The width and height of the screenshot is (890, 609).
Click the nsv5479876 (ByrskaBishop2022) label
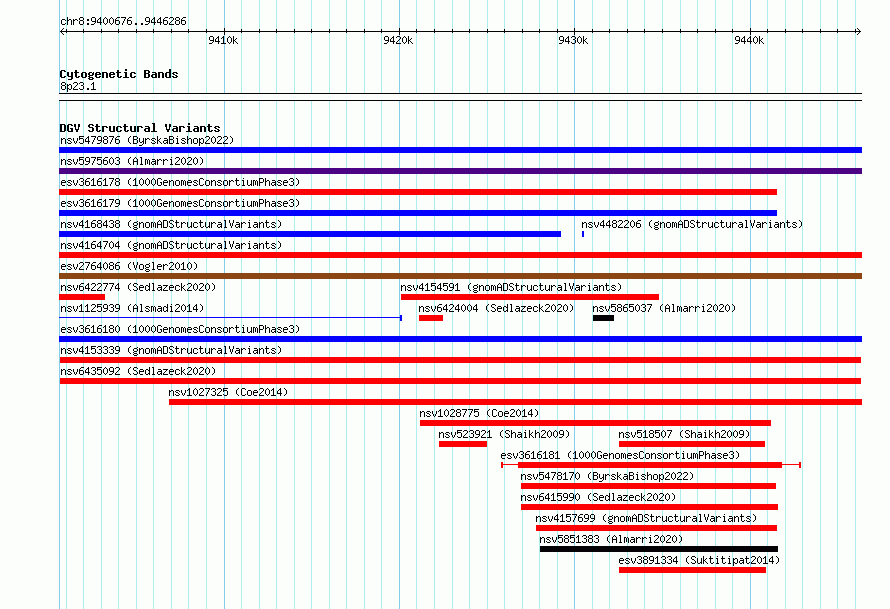[147, 140]
